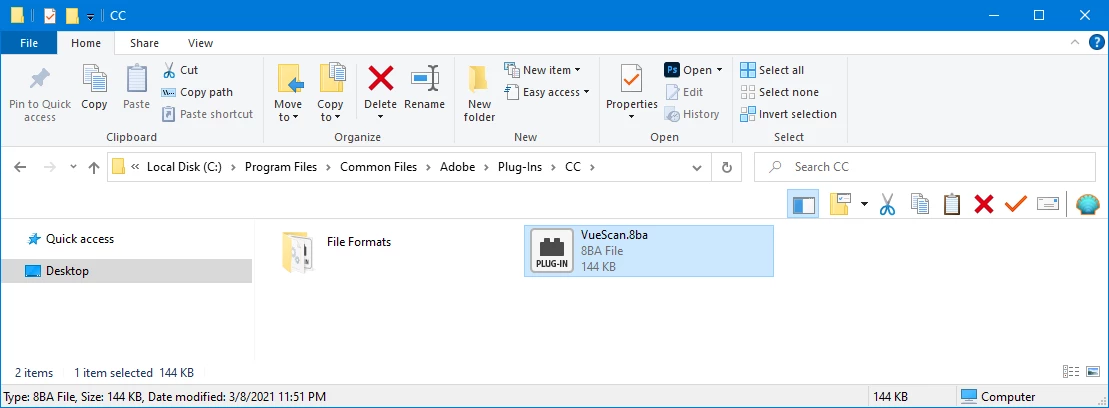Refresh the current folder
This screenshot has height=408, width=1109.
[726, 167]
